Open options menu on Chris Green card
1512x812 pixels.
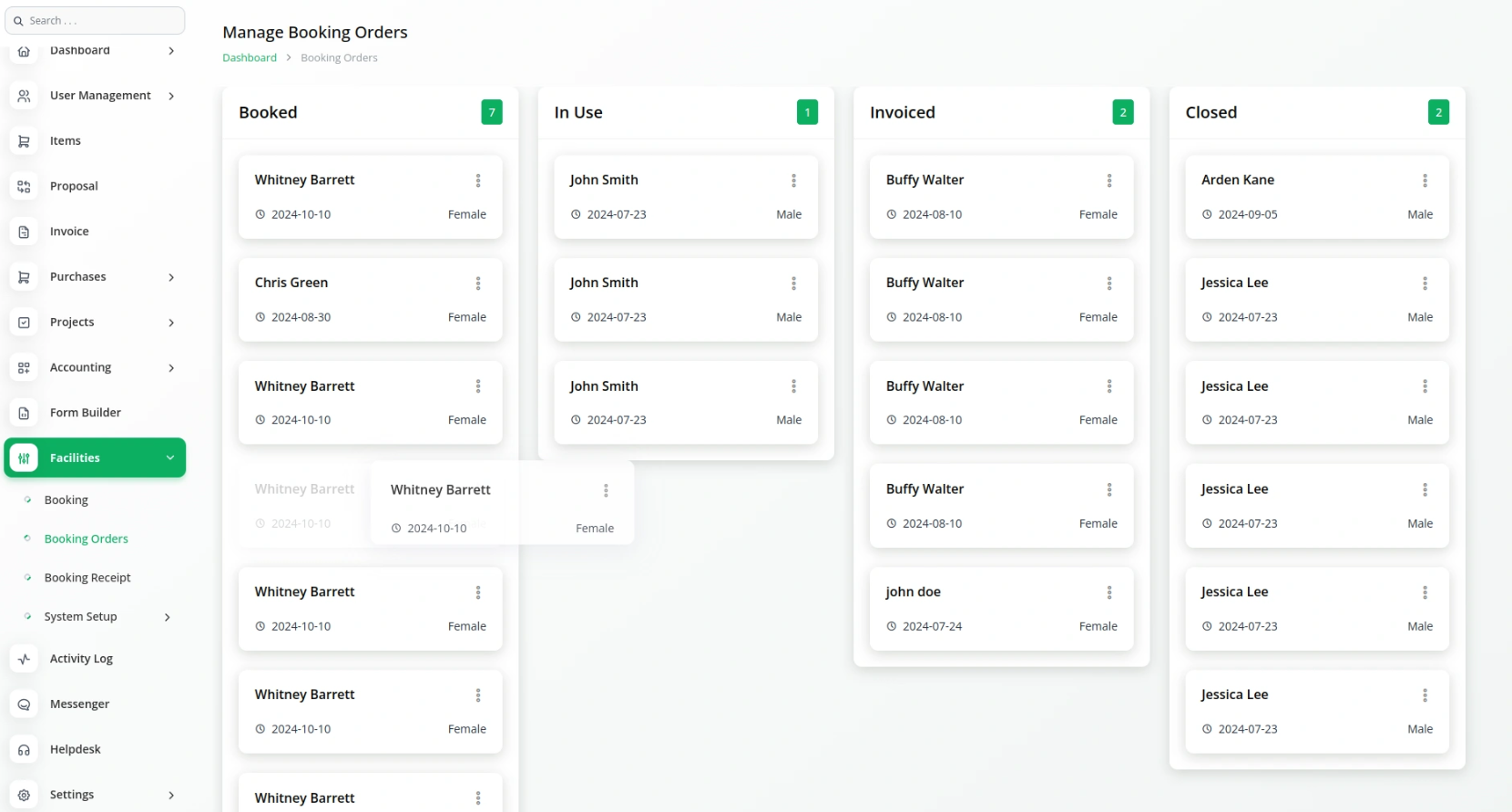[x=478, y=283]
